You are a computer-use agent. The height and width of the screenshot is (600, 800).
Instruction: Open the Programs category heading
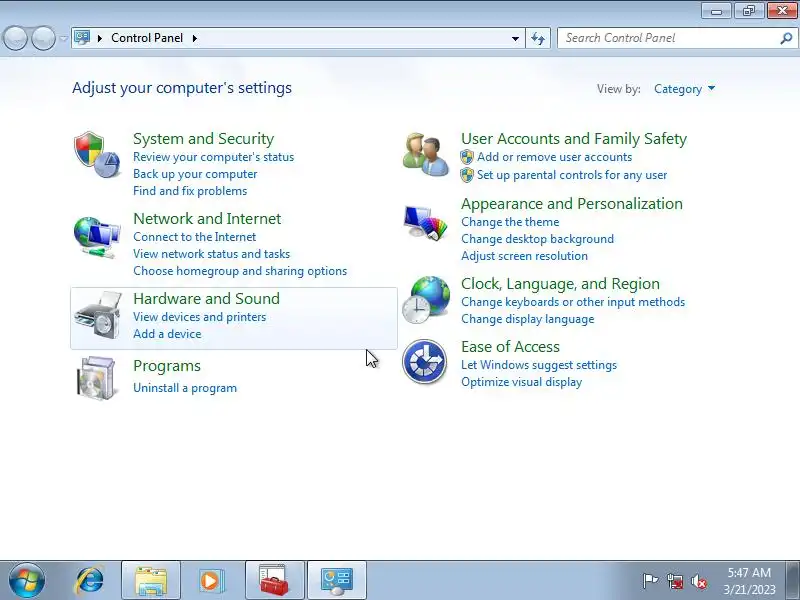tap(167, 366)
